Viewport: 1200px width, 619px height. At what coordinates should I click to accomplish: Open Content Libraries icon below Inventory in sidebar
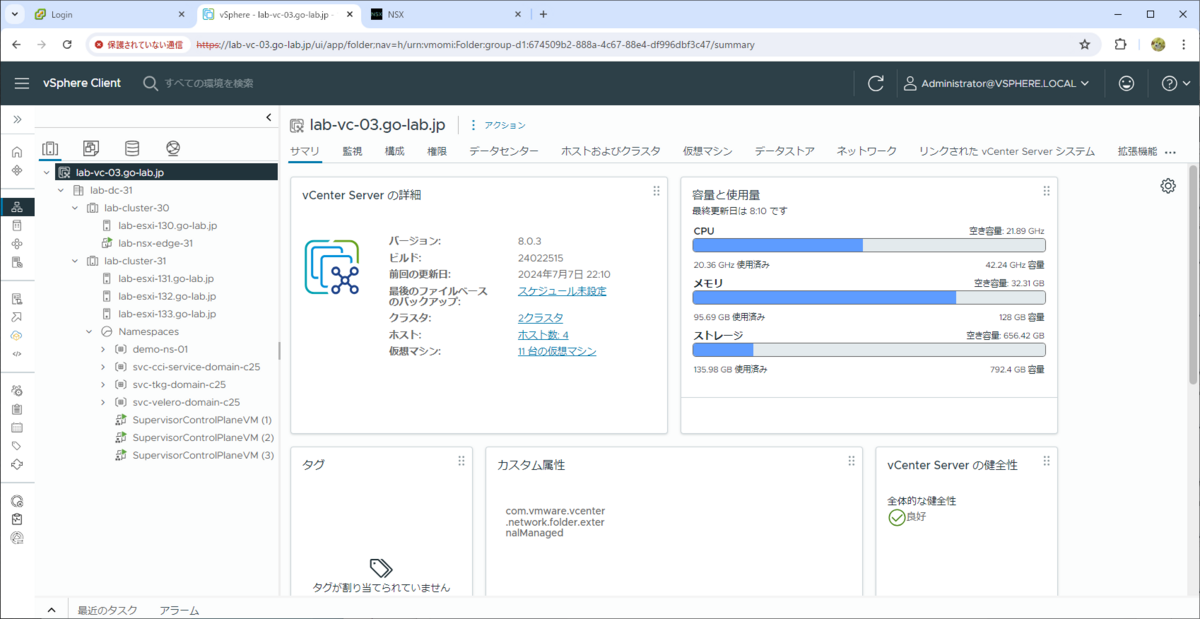[x=17, y=226]
